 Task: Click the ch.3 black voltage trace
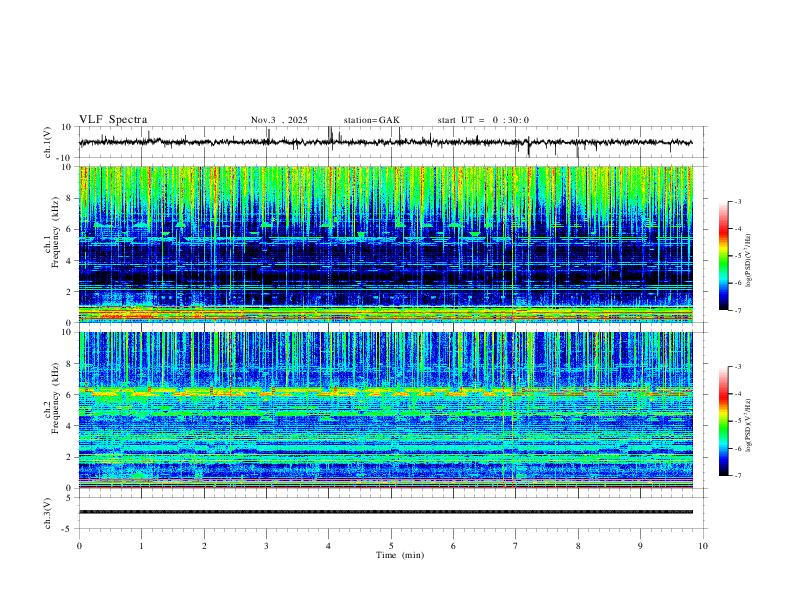385,512
